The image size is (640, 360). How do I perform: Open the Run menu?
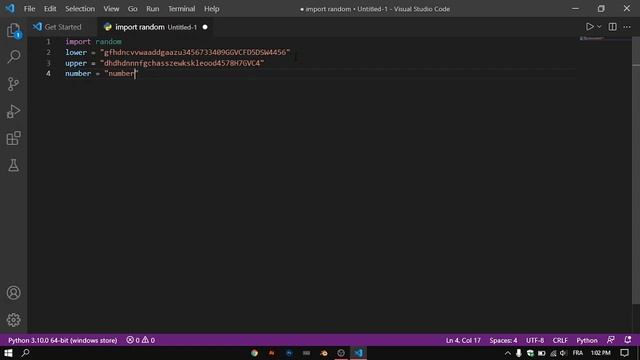153,9
